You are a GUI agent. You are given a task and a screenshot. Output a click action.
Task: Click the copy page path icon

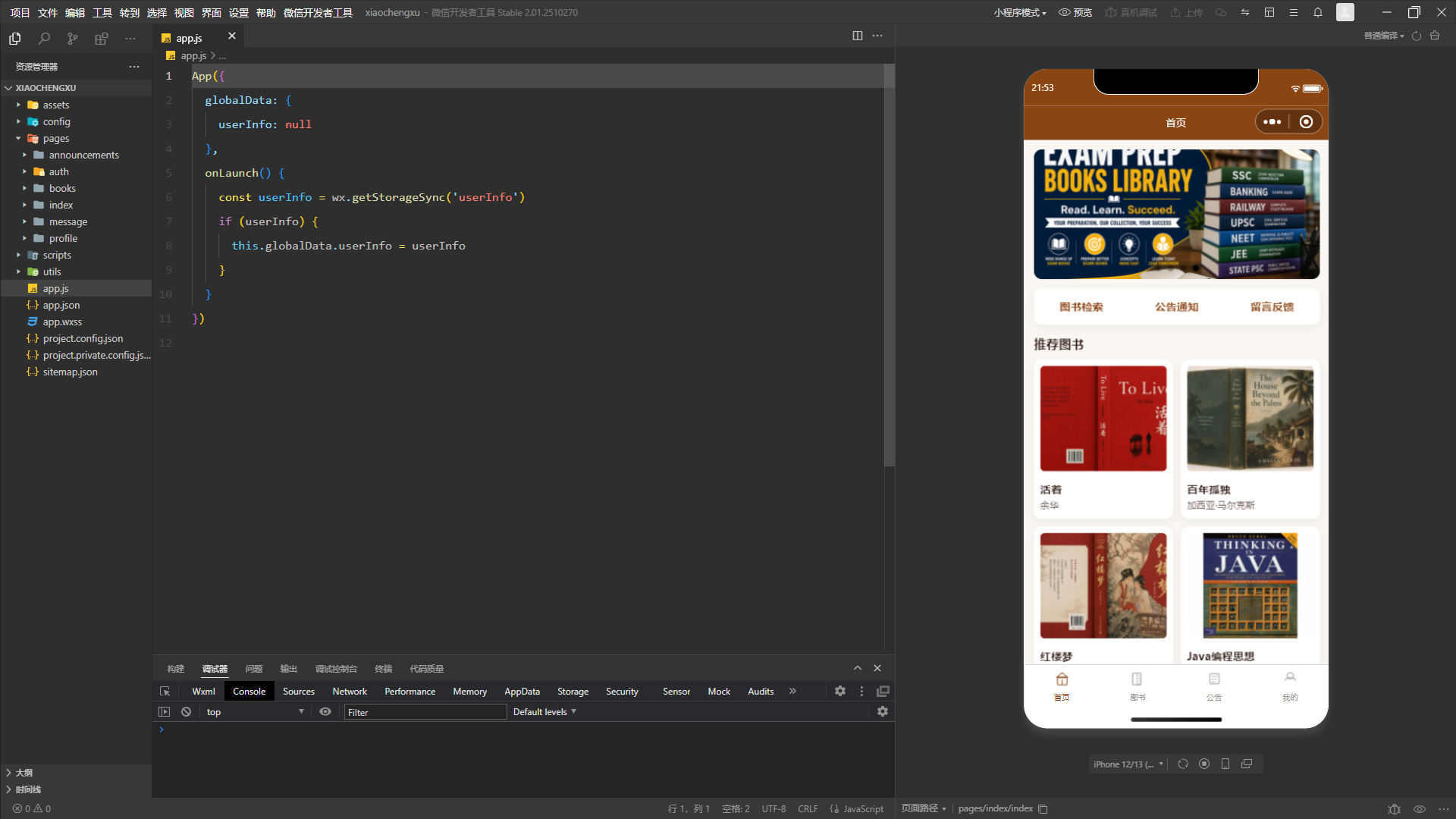point(1043,809)
